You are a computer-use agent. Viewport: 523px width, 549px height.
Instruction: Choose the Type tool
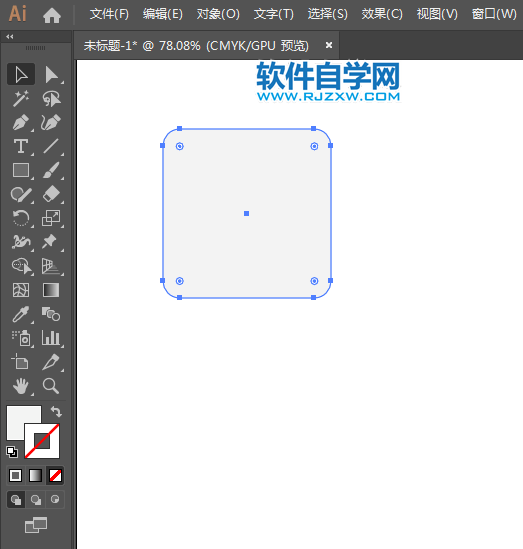[x=21, y=146]
